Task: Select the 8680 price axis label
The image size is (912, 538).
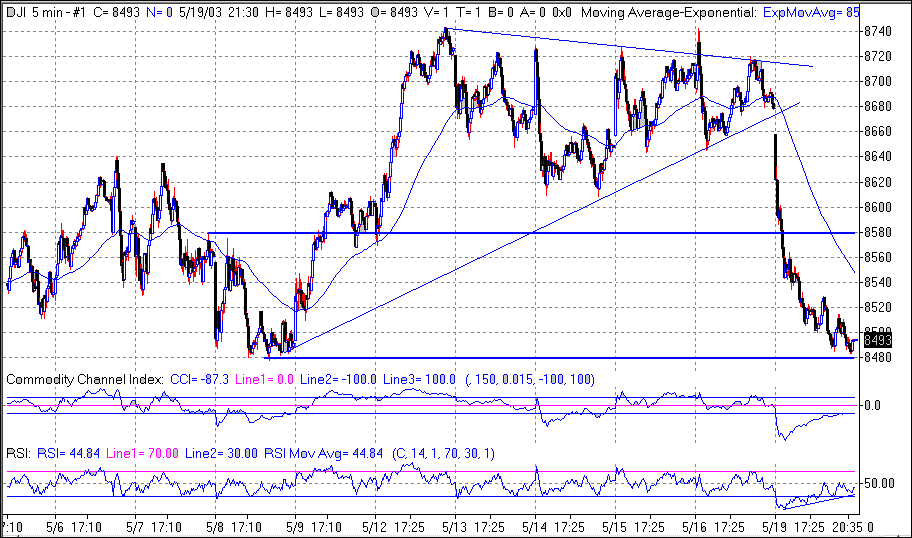Action: click(x=878, y=106)
